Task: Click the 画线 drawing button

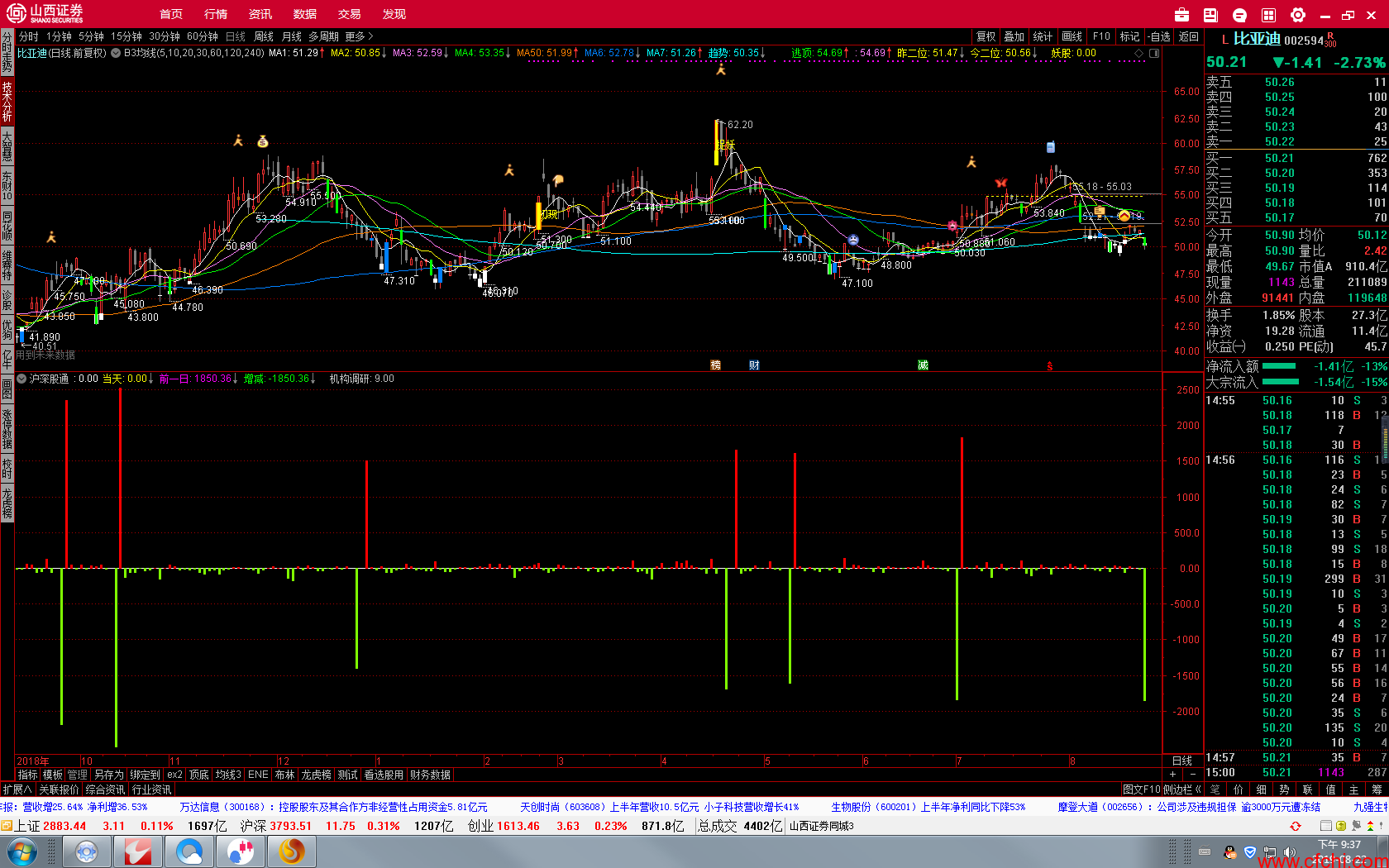Action: point(1072,36)
